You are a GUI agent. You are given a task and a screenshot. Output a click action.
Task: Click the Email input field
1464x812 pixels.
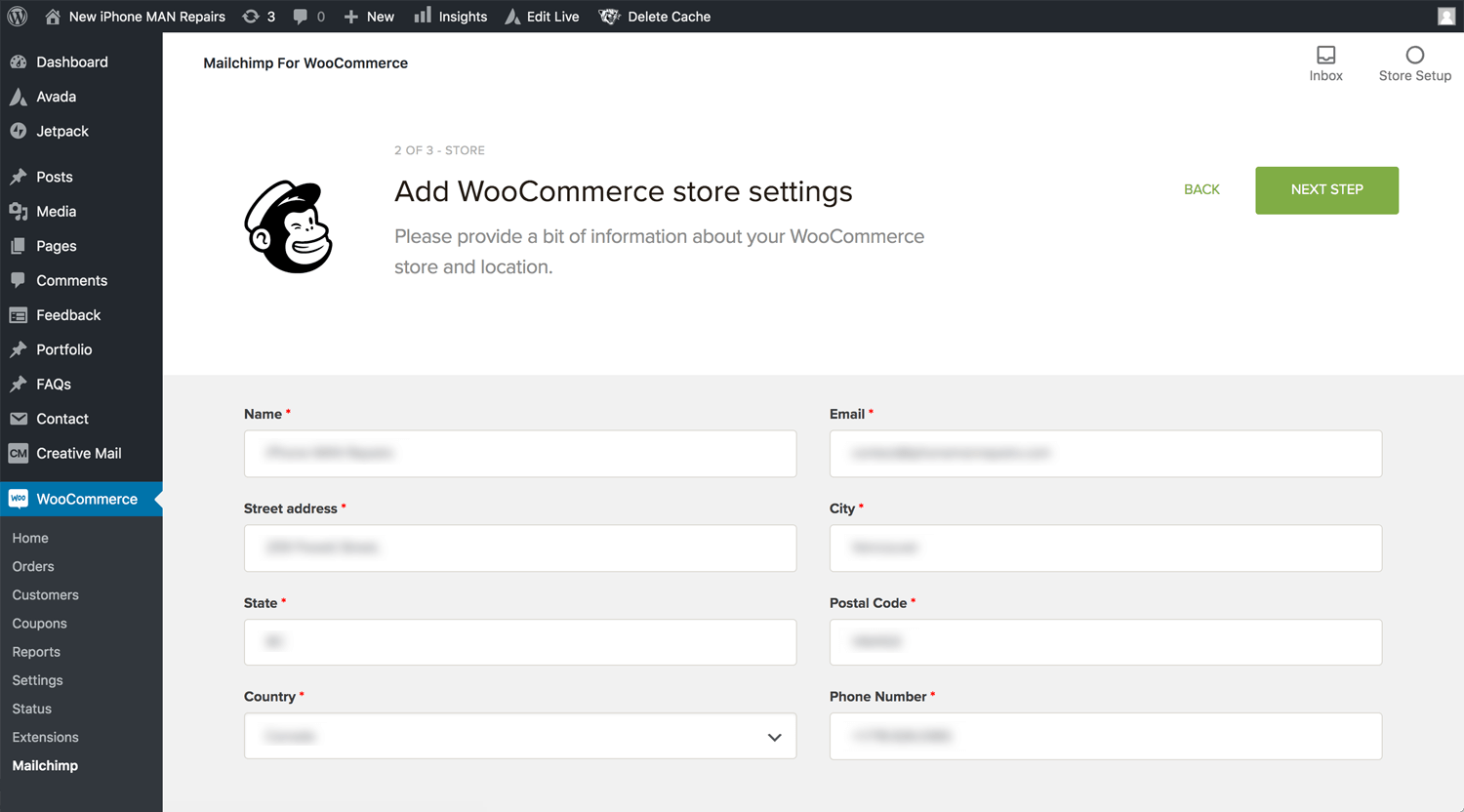[1106, 454]
